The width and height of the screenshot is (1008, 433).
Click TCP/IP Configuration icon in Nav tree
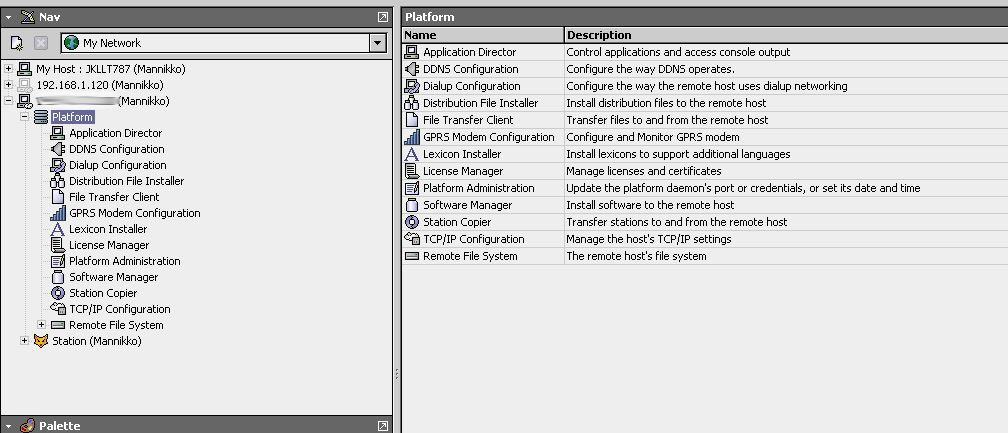click(x=57, y=309)
